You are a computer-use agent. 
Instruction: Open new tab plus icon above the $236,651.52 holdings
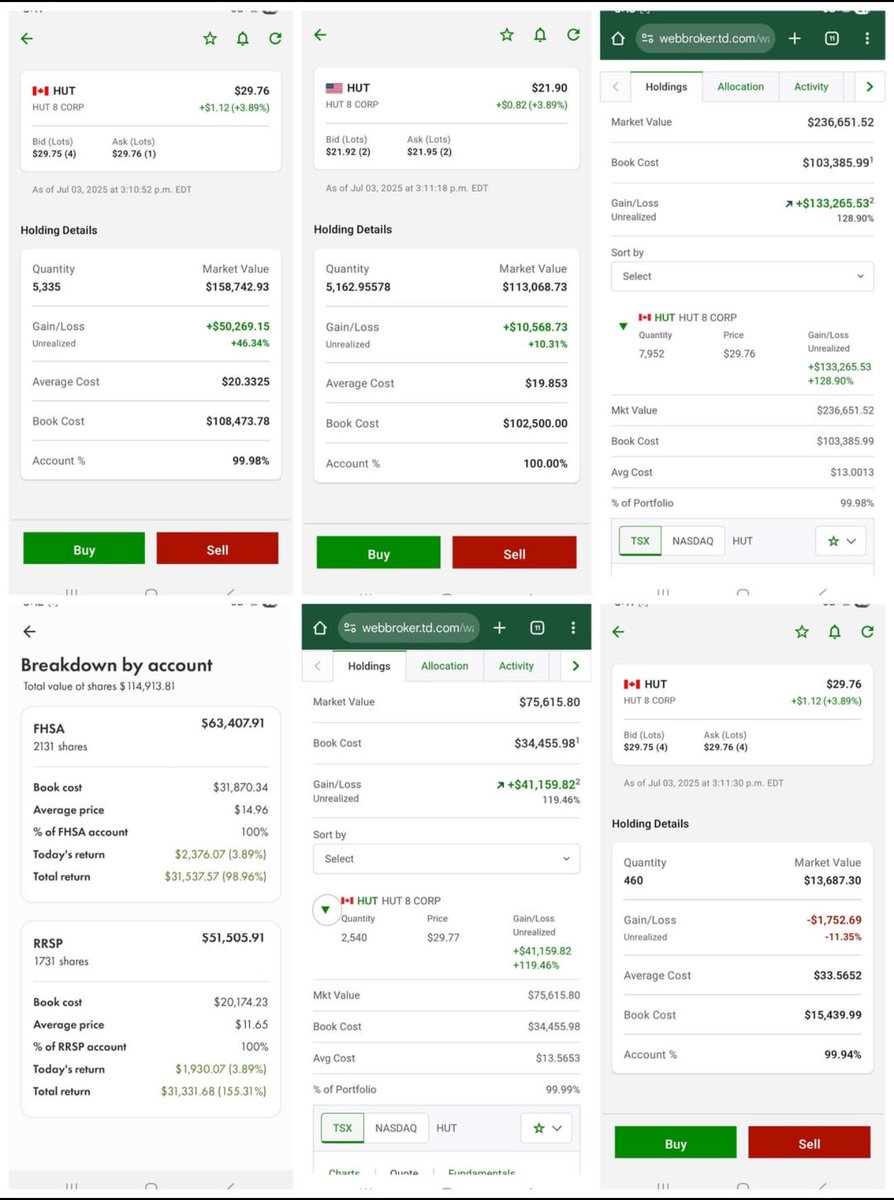click(x=794, y=38)
